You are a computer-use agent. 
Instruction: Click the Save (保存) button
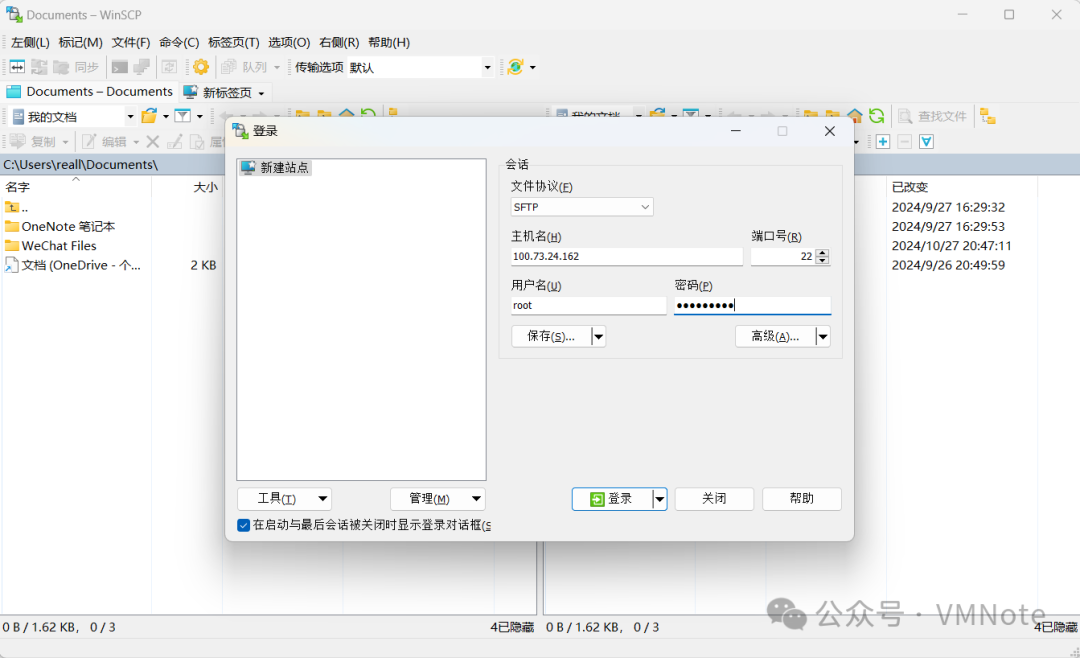[551, 336]
